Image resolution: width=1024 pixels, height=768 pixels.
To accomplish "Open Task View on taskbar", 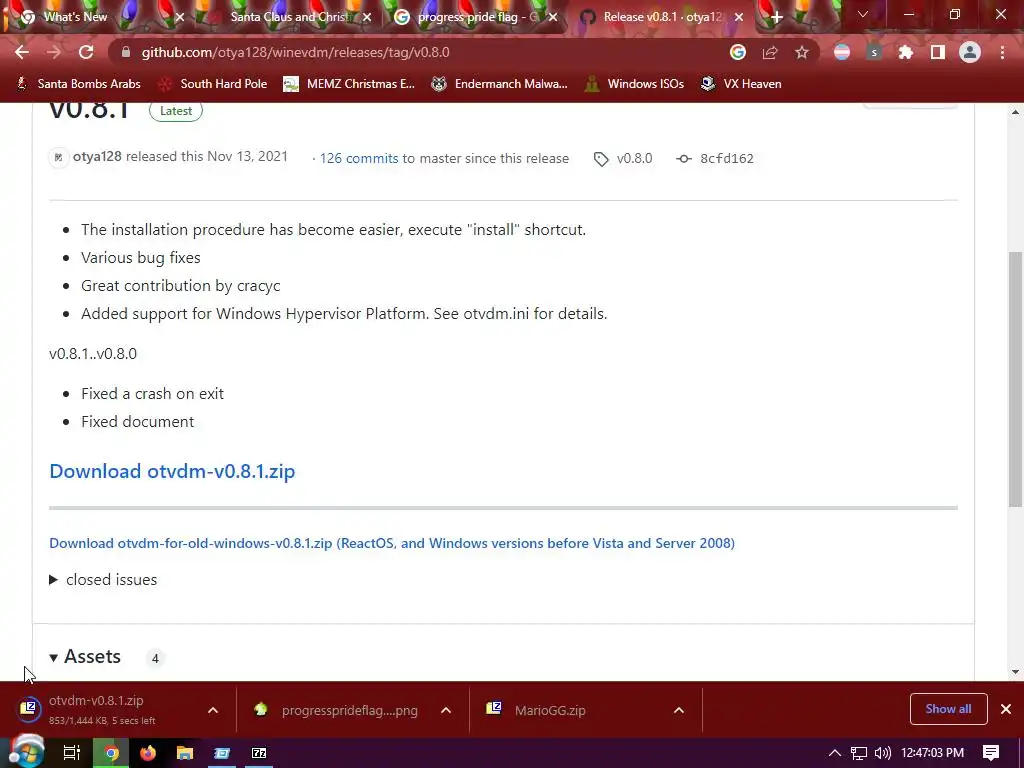I will pyautogui.click(x=71, y=753).
